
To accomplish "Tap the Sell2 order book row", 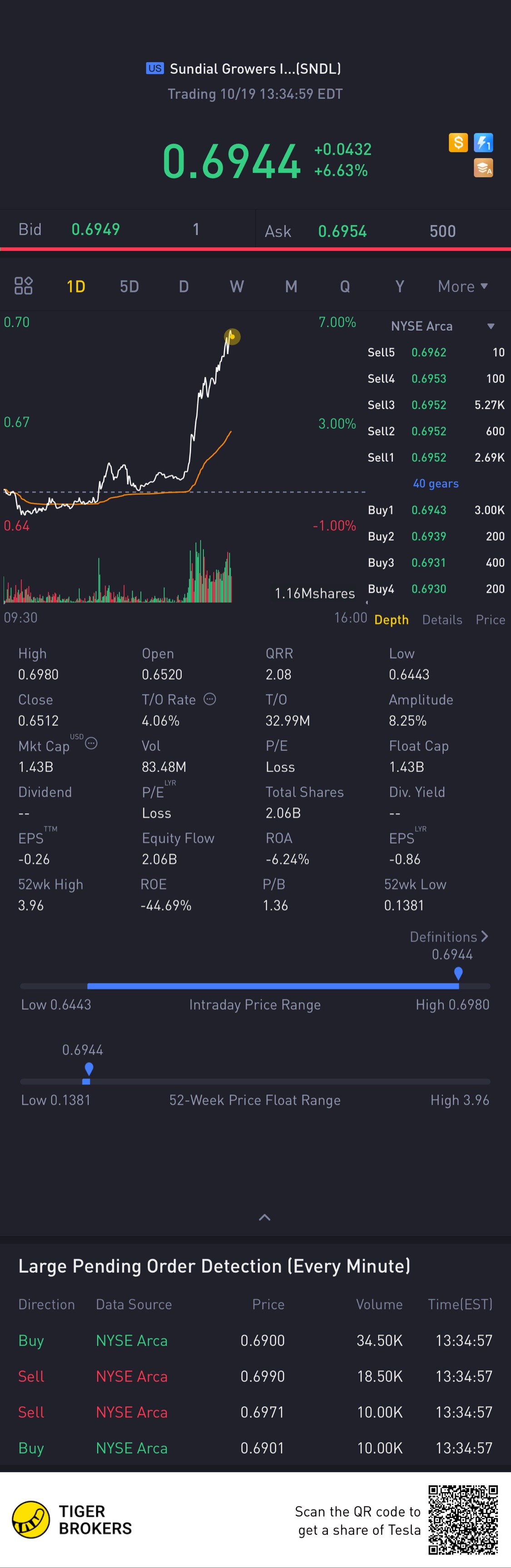I will point(436,431).
